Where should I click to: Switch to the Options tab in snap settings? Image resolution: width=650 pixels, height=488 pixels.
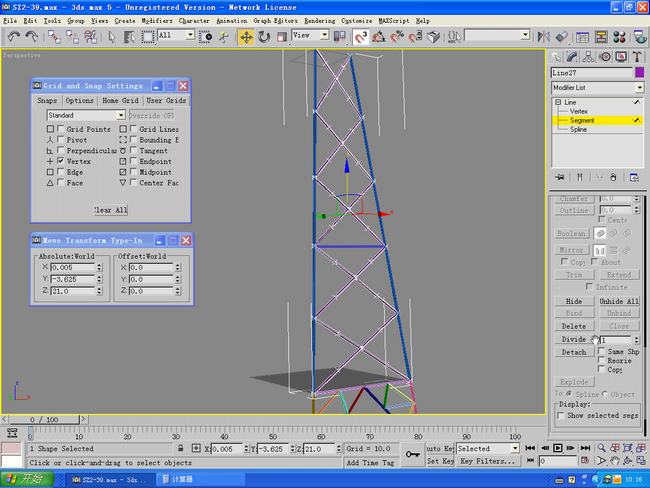[80, 100]
